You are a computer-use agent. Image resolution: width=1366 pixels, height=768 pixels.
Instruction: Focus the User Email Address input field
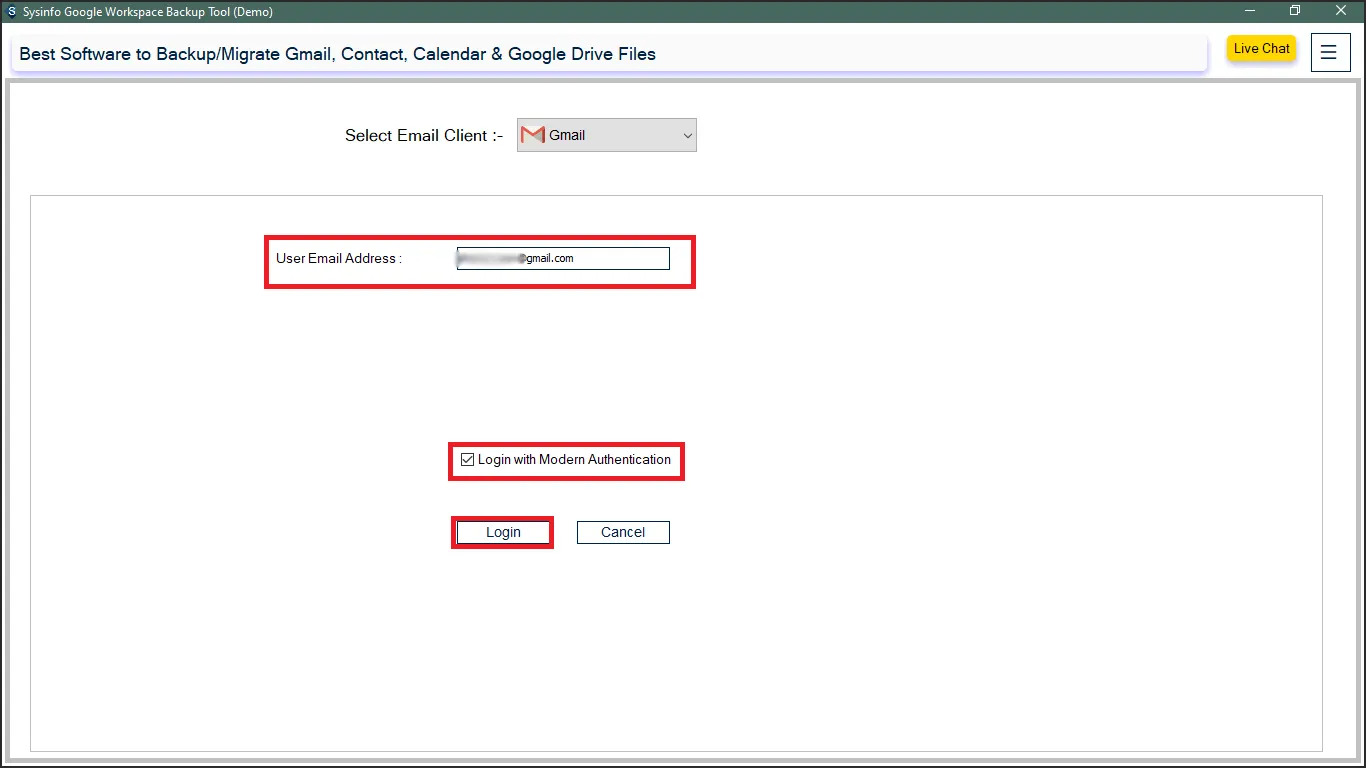(620, 258)
